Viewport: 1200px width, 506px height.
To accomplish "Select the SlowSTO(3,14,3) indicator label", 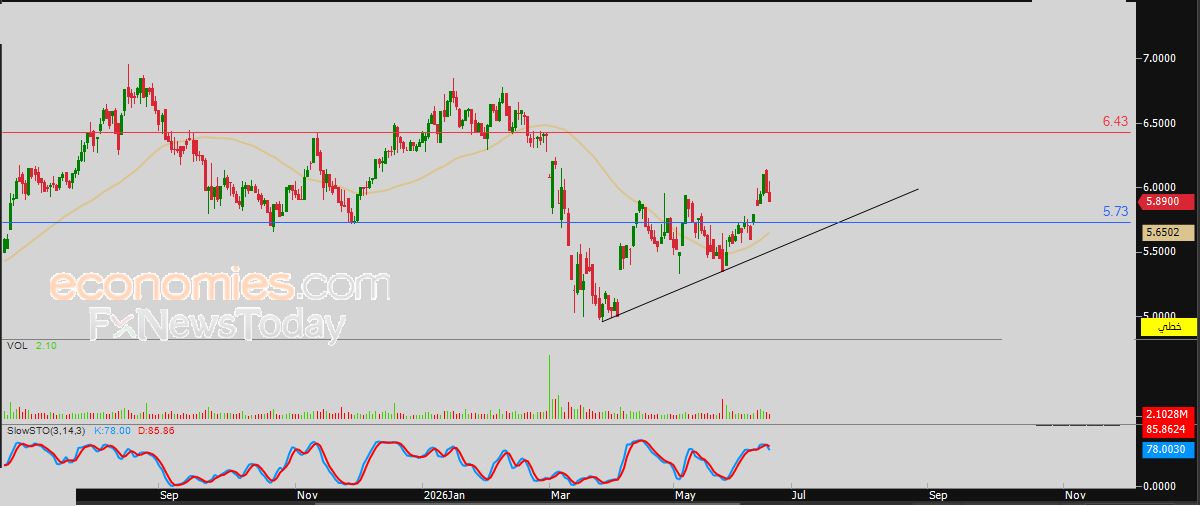I will (46, 430).
